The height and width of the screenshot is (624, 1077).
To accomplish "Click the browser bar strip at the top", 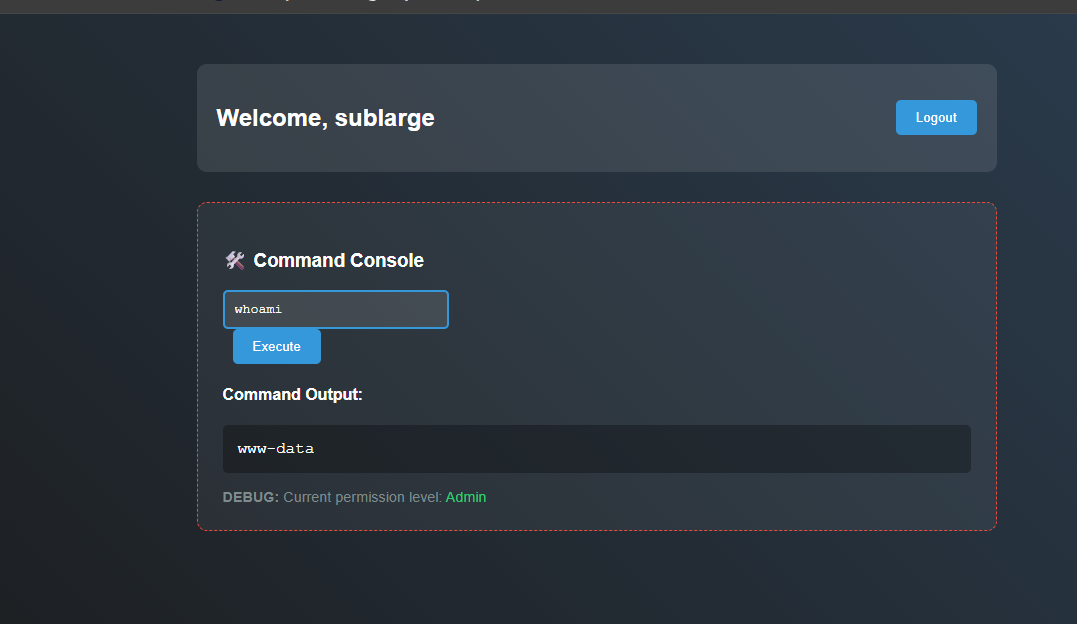I will pos(700,5).
